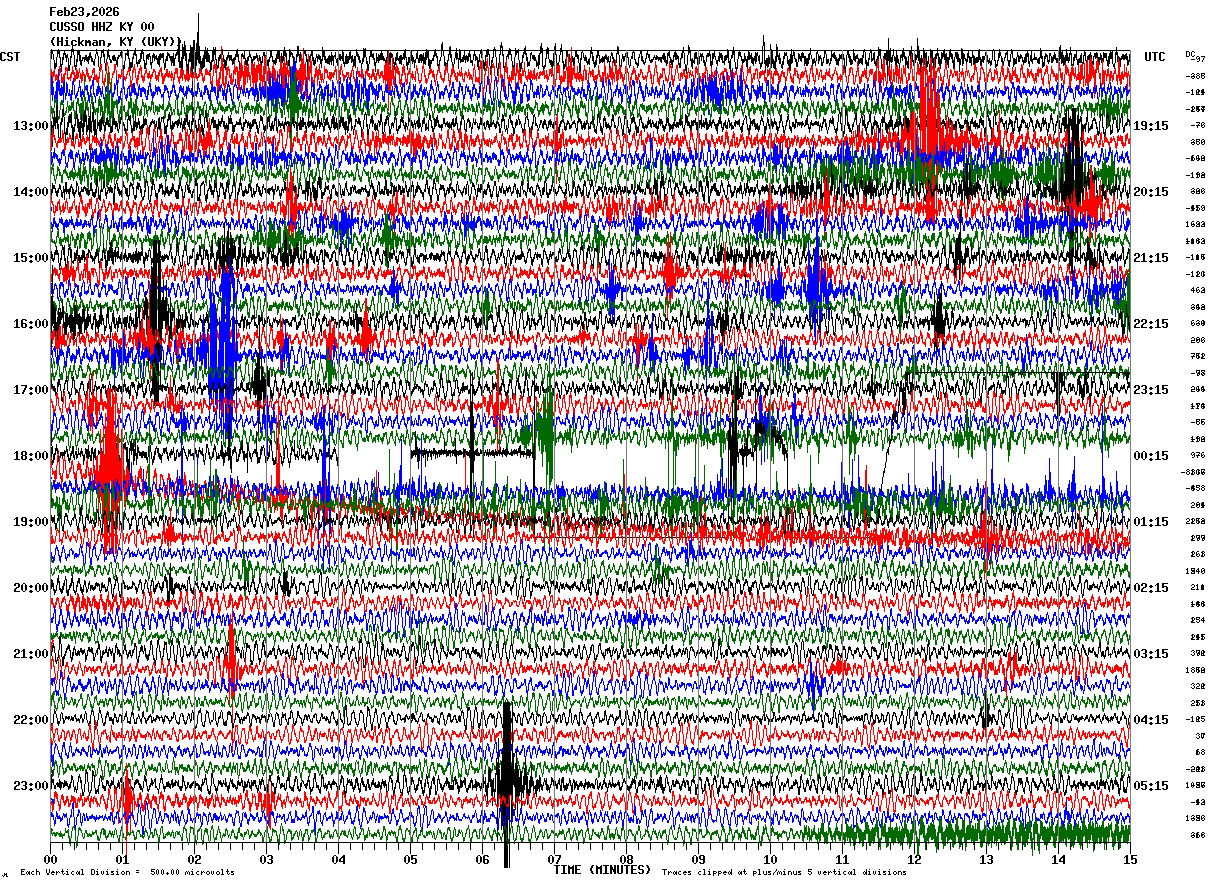1210x886 pixels.
Task: Click the minute axis tick label 02
Action: pos(194,860)
